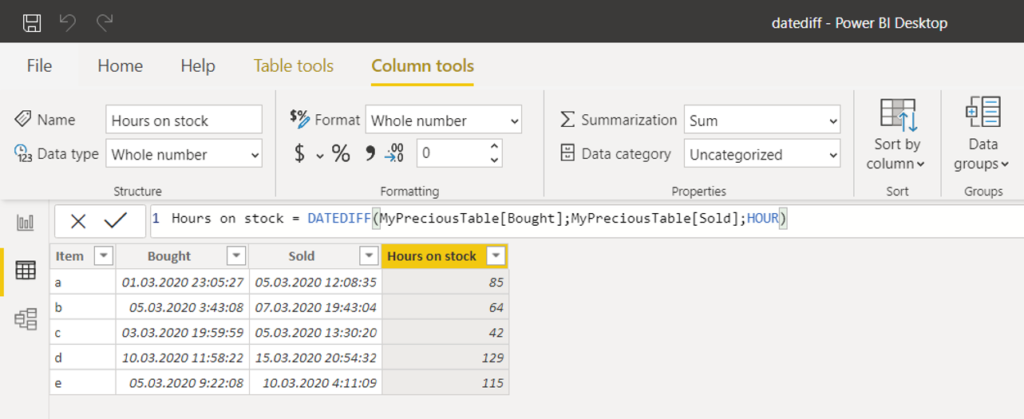Increase the decimal places value
1024x419 pixels.
[x=494, y=146]
